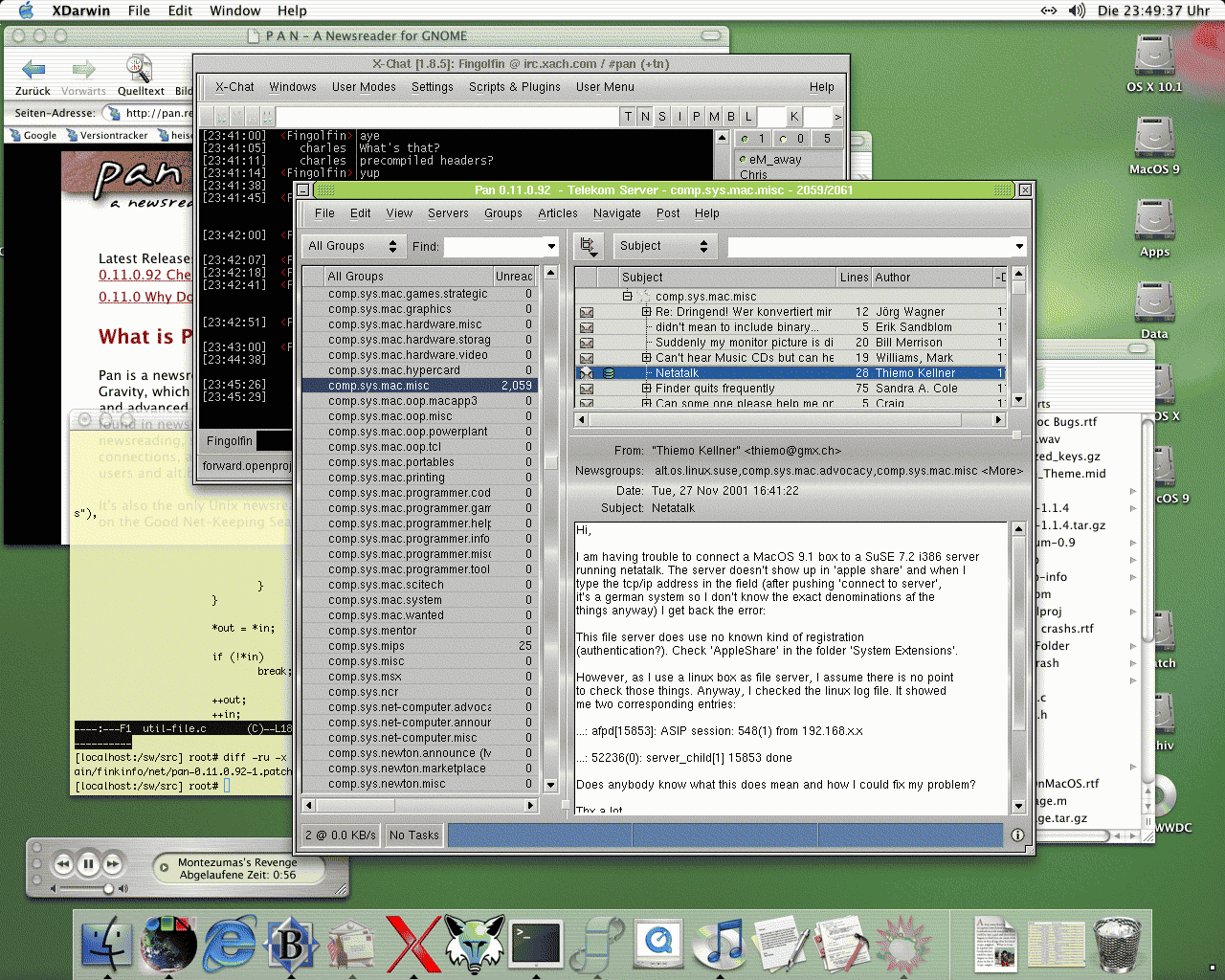Expand Finder quits frequently thread
The height and width of the screenshot is (980, 1225).
pyautogui.click(x=646, y=389)
